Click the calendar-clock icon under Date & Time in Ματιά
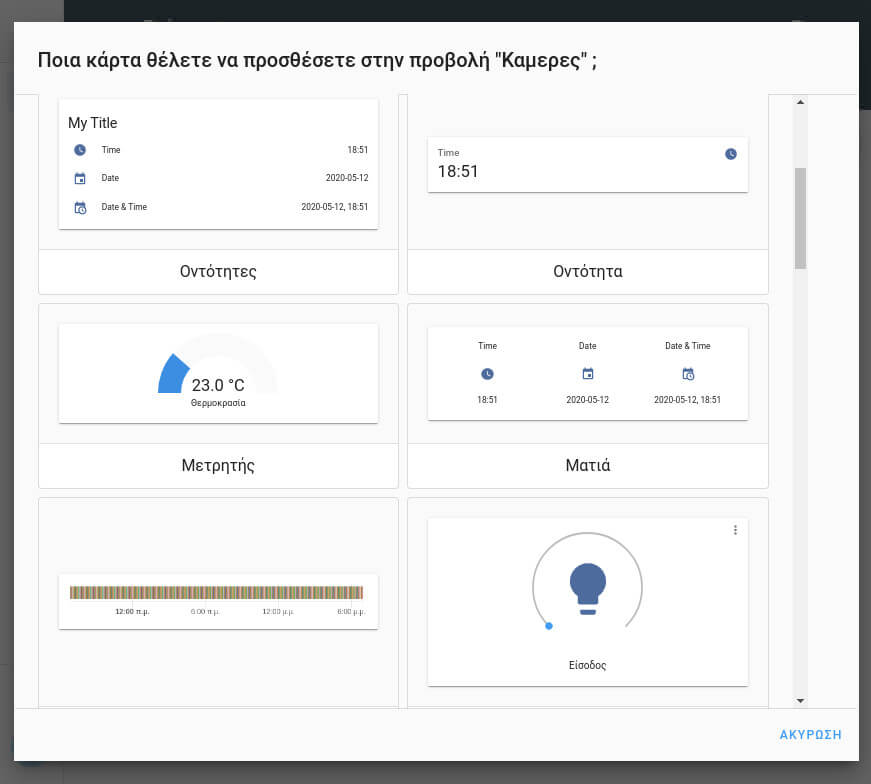Viewport: 871px width, 784px height. [688, 374]
